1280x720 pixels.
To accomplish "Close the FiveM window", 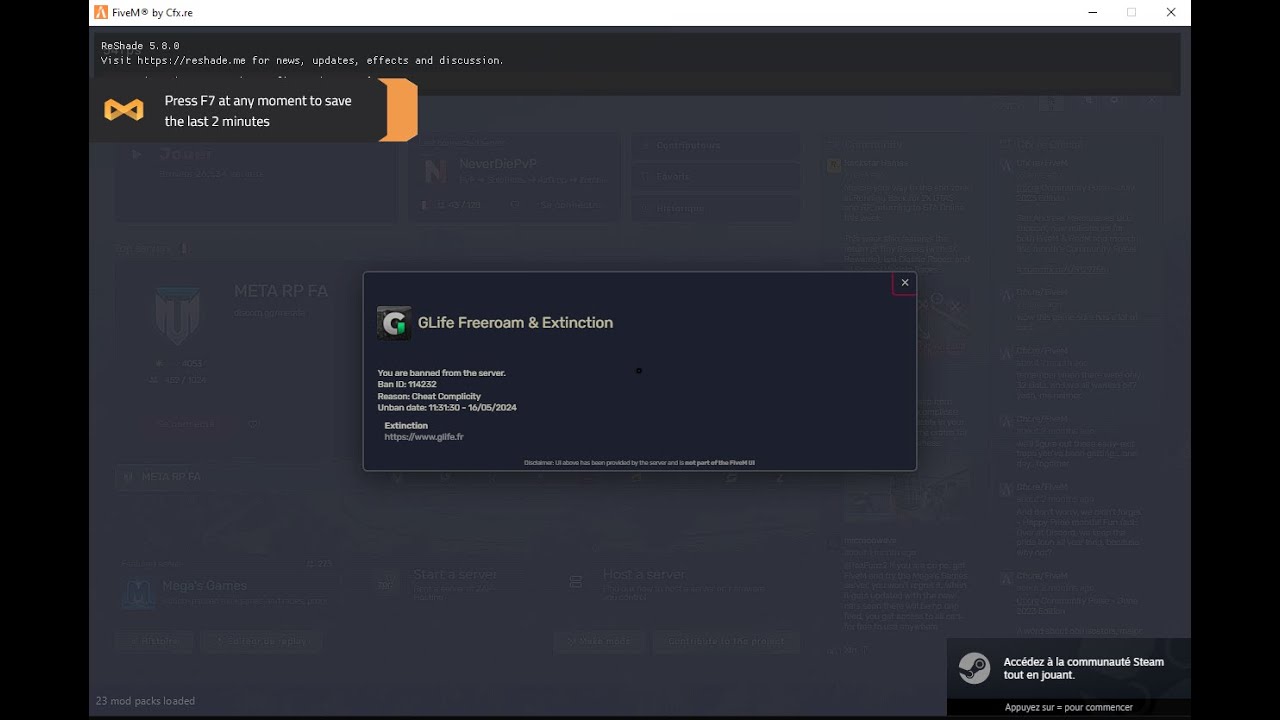I will tap(1171, 13).
